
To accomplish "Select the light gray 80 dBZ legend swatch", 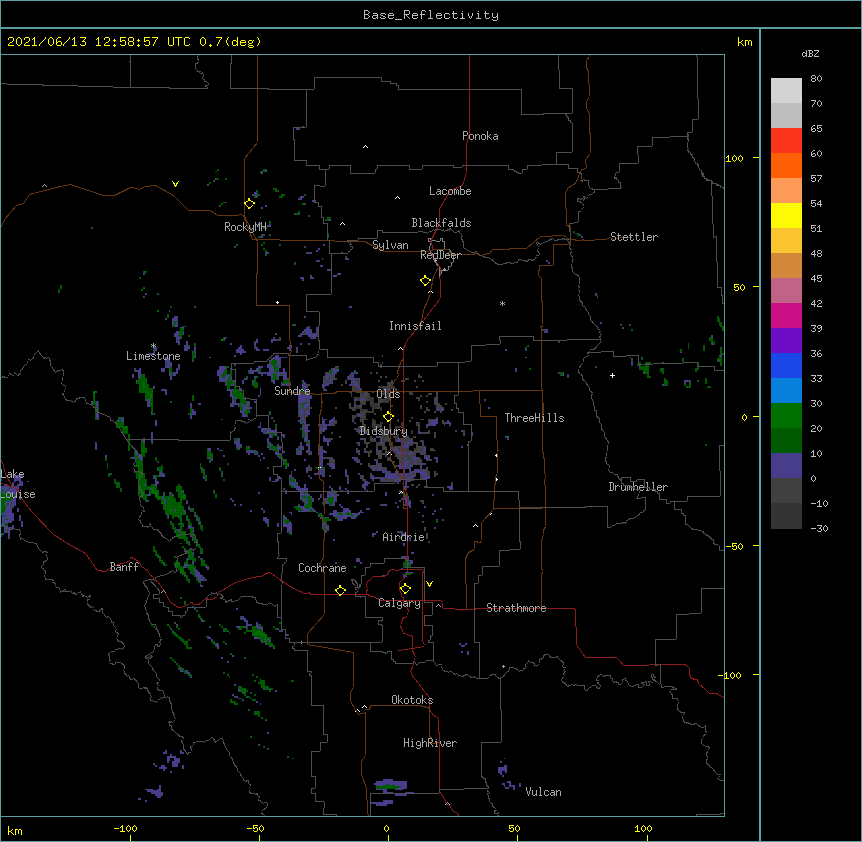I will 786,91.
